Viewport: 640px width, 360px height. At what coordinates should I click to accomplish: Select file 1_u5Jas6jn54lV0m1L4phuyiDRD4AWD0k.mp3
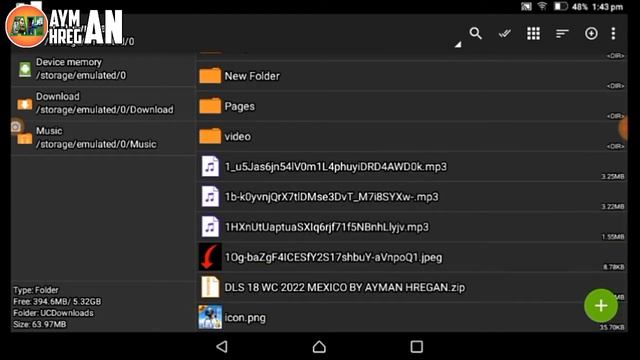coord(412,167)
